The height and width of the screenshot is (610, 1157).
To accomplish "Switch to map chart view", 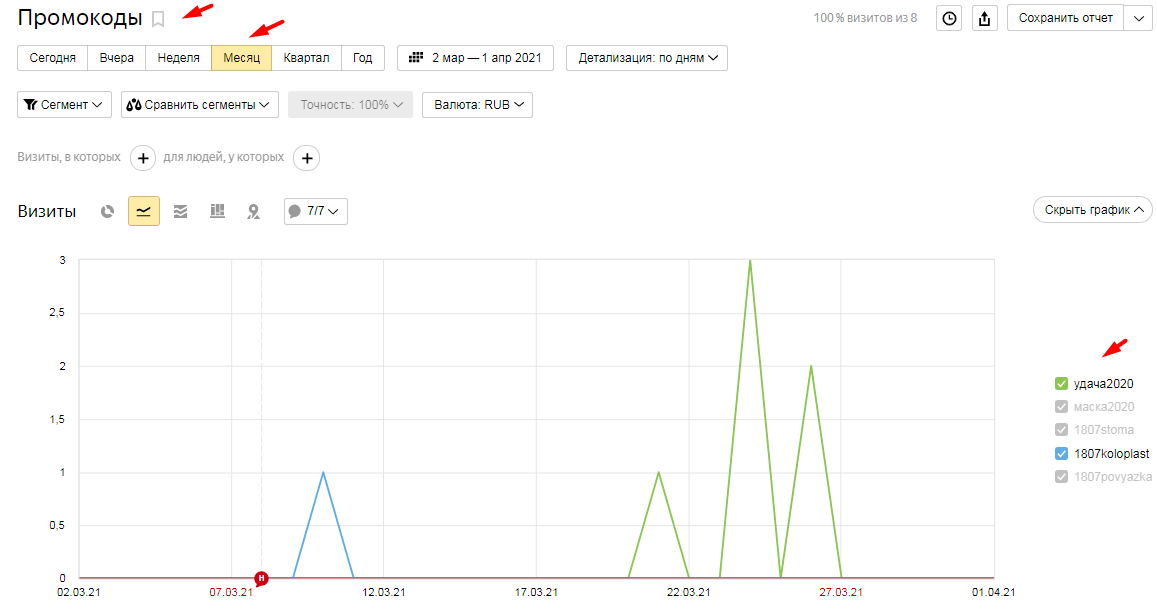I will pos(254,211).
